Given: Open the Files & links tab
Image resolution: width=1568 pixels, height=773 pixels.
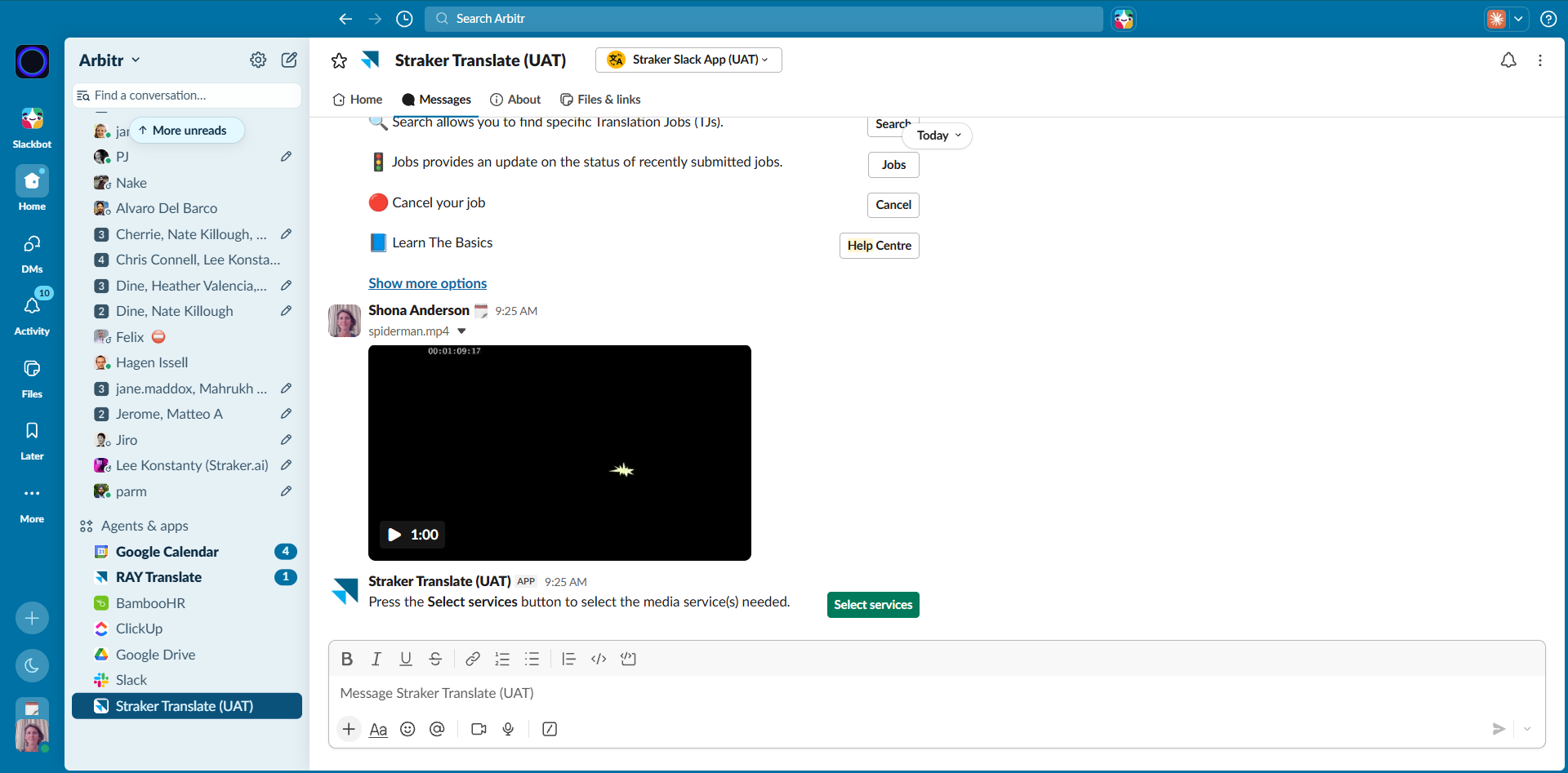Looking at the screenshot, I should (x=600, y=100).
